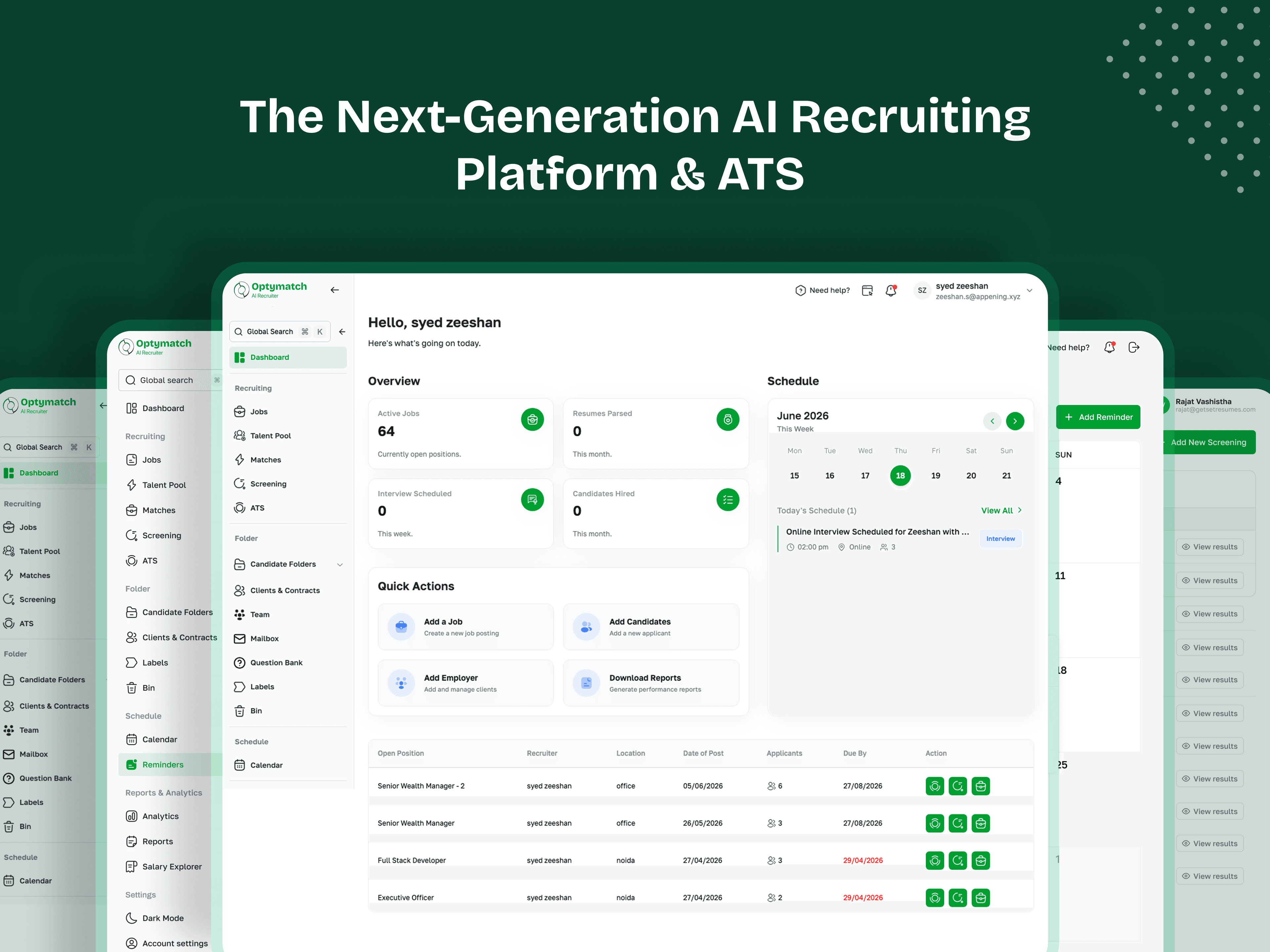Screen dimensions: 1270x952
Task: Click the Global Search field in front window
Action: [279, 332]
